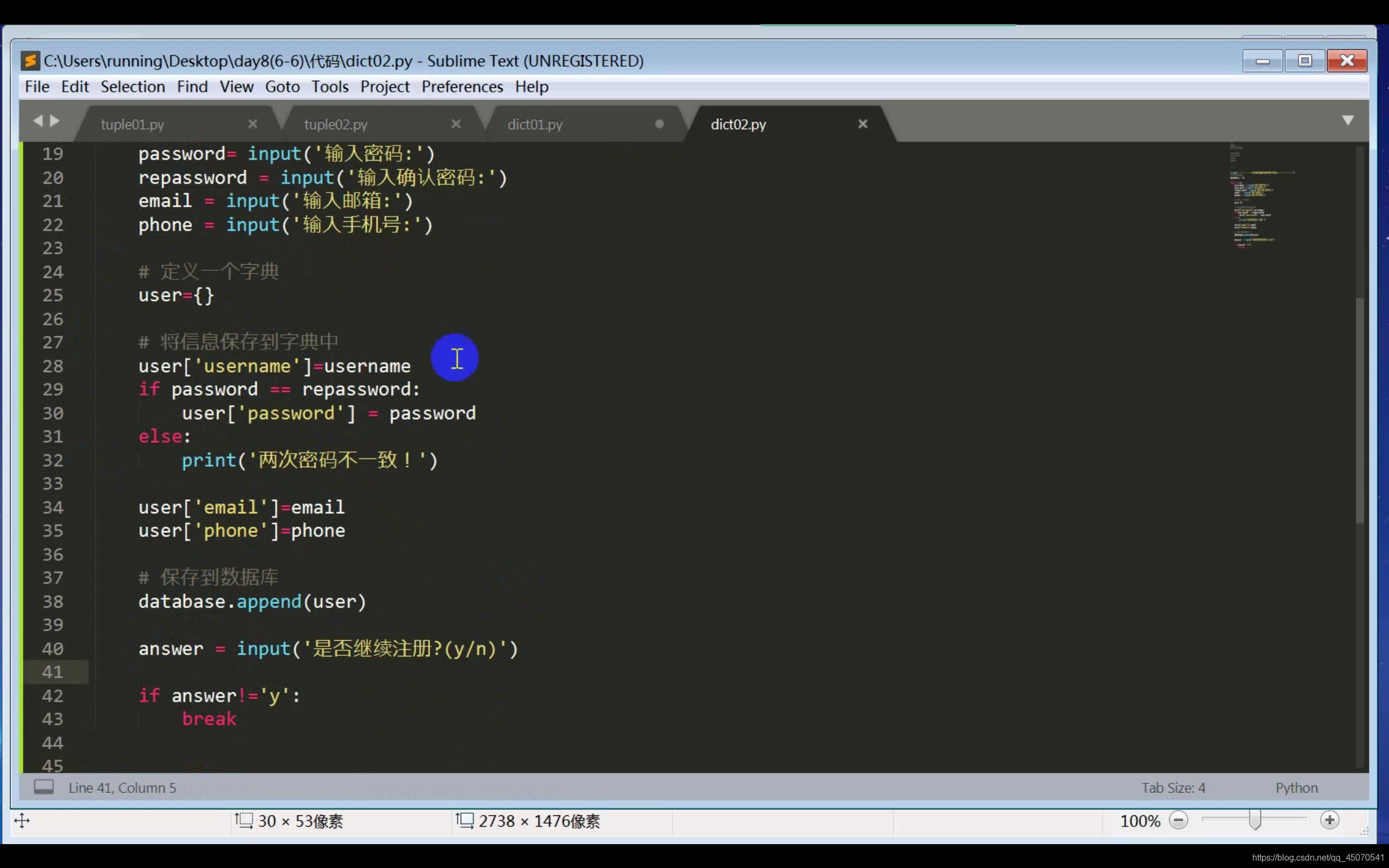This screenshot has width=1389, height=868.
Task: Open the Preferences menu
Action: coord(462,87)
